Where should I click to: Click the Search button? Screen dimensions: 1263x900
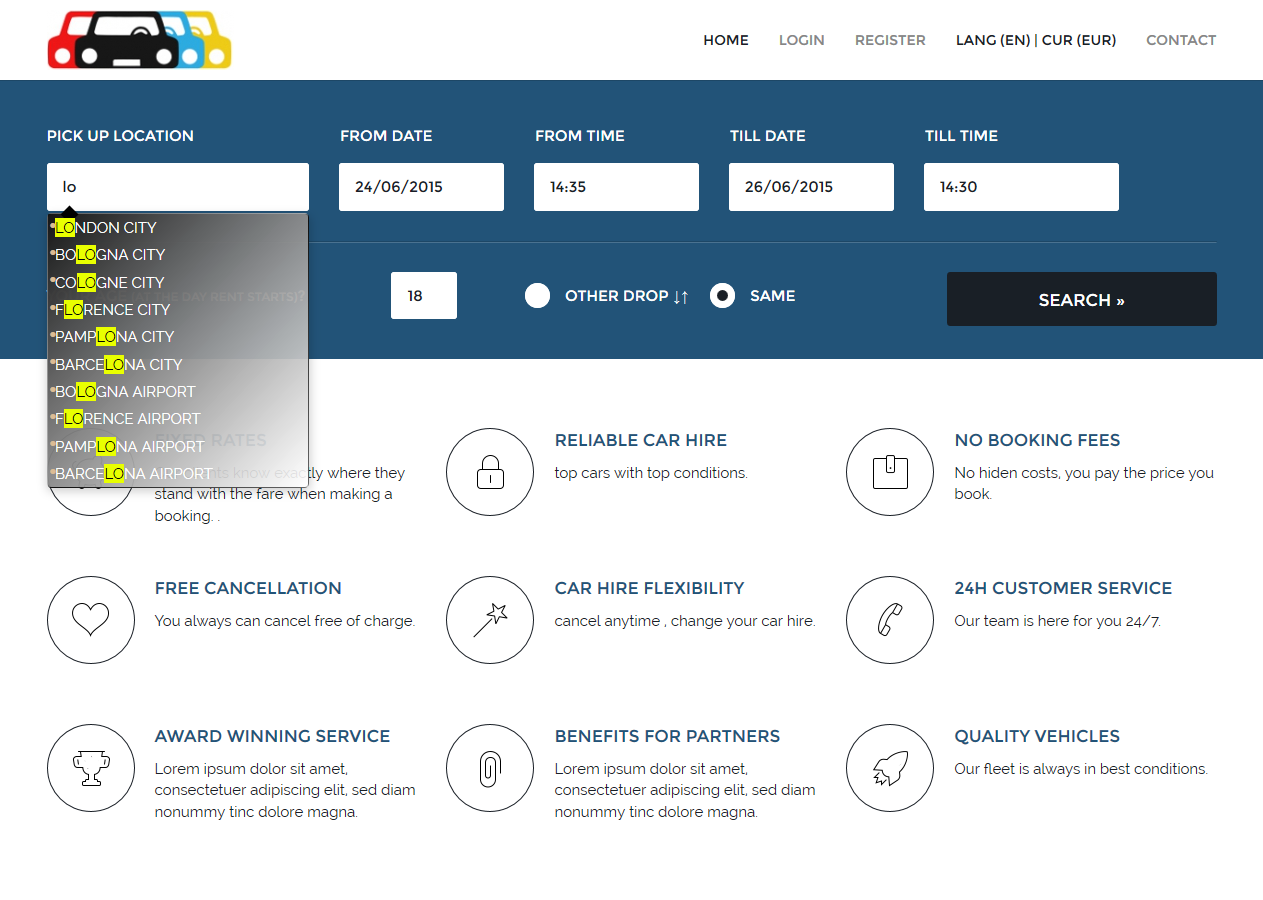coord(1082,299)
